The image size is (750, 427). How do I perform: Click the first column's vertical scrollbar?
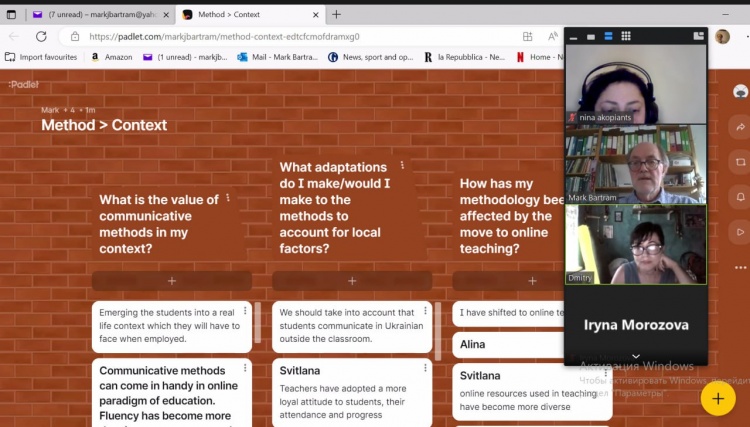[258, 322]
